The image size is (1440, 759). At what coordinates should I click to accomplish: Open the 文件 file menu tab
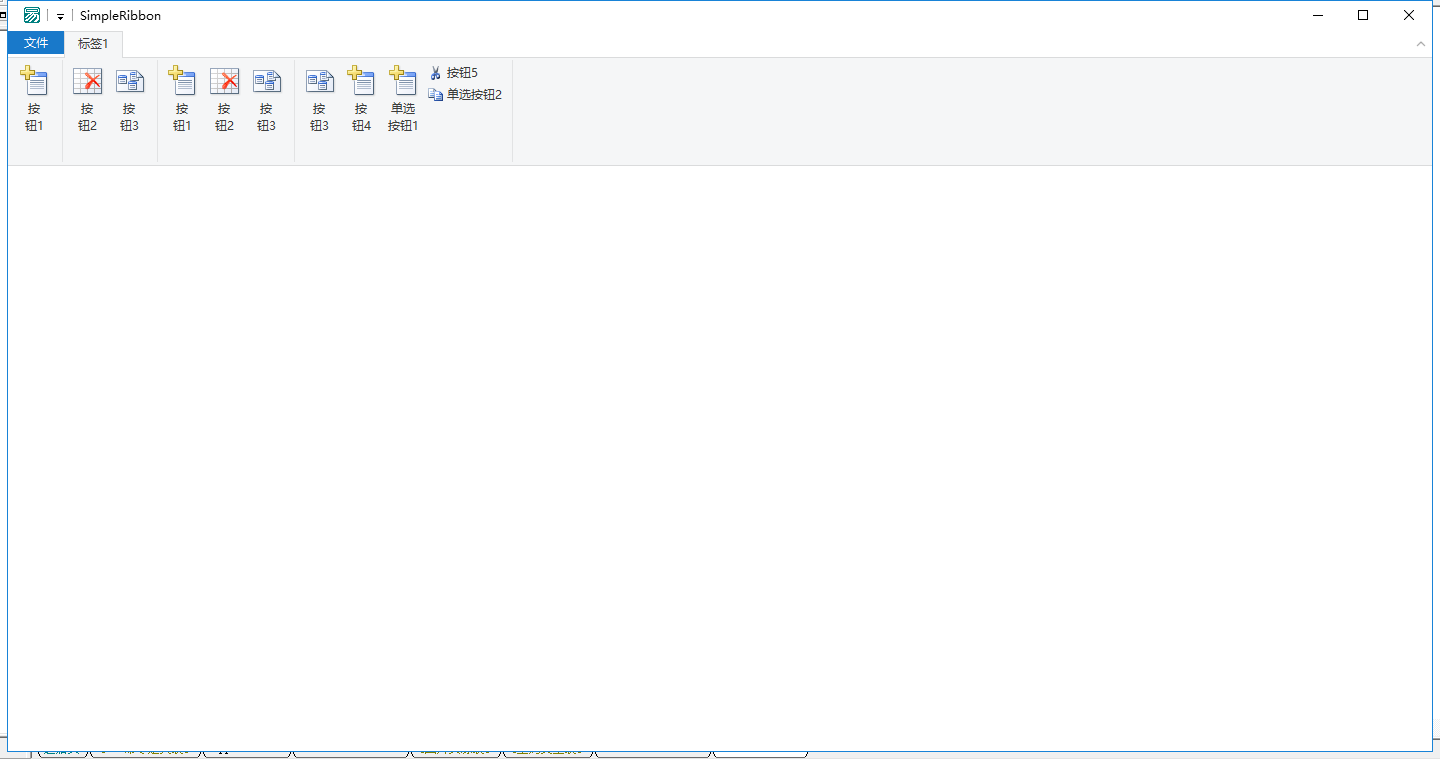tap(36, 43)
